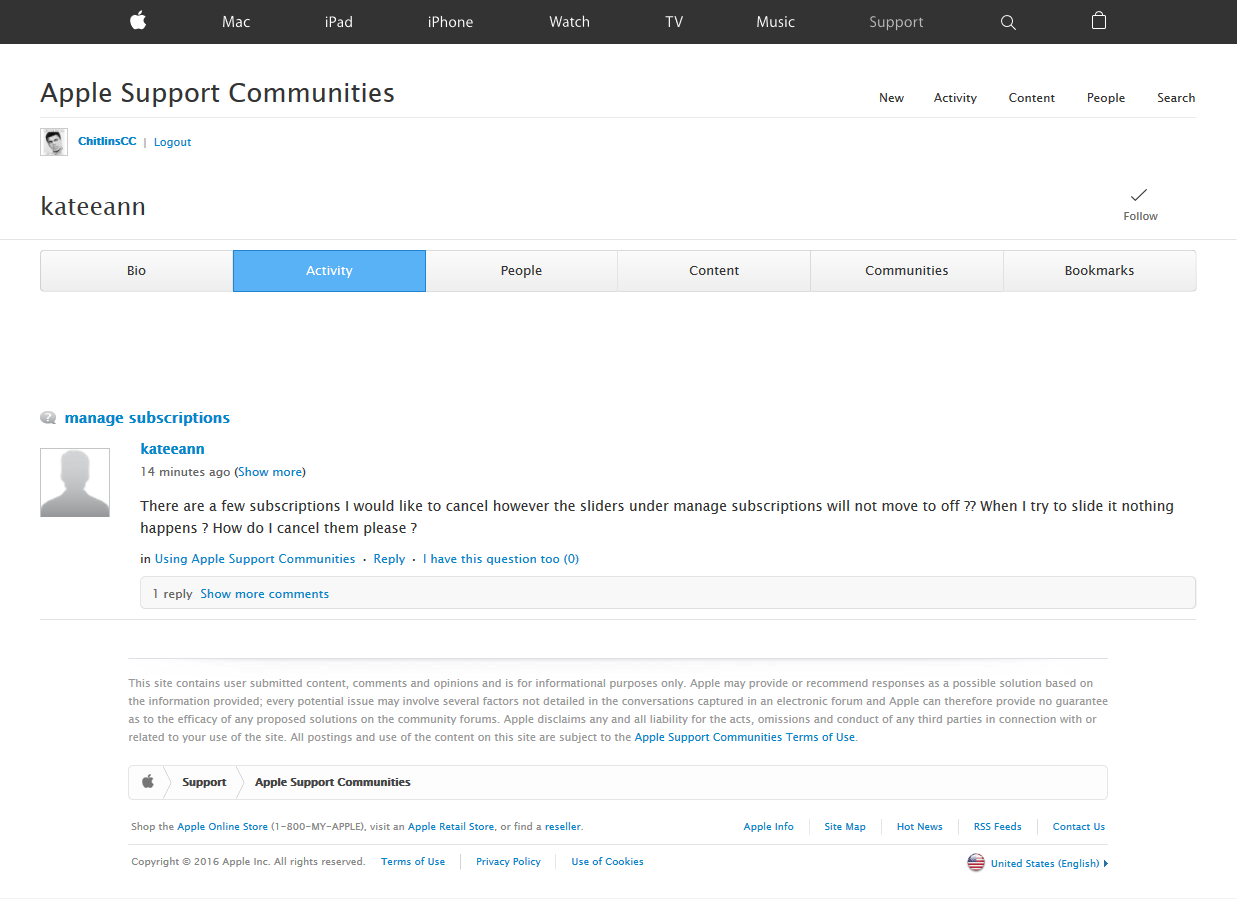Image resolution: width=1237 pixels, height=899 pixels.
Task: Open Support in top navigation
Action: click(x=896, y=22)
